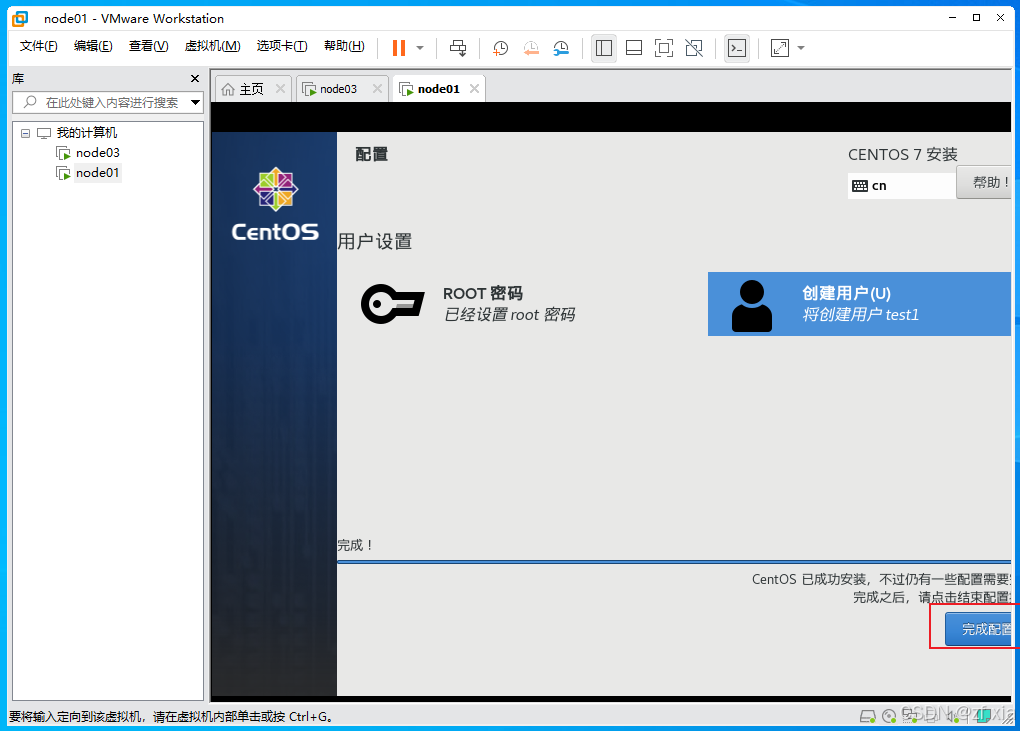Click the 帮助！ button in installer
This screenshot has height=731, width=1020.
click(984, 182)
